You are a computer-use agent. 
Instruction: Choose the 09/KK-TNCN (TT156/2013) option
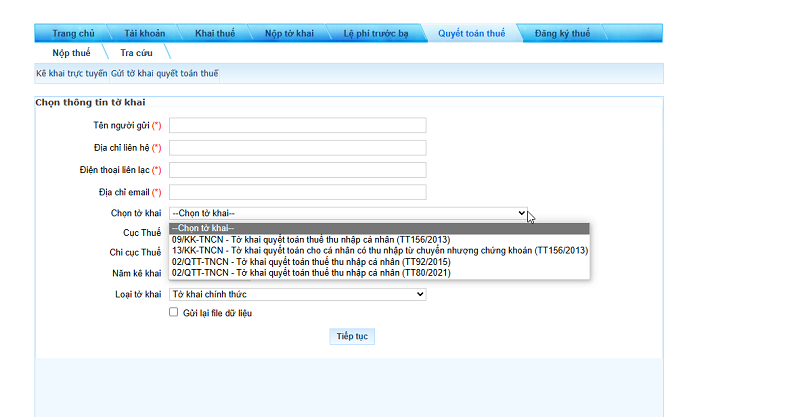pyautogui.click(x=379, y=239)
